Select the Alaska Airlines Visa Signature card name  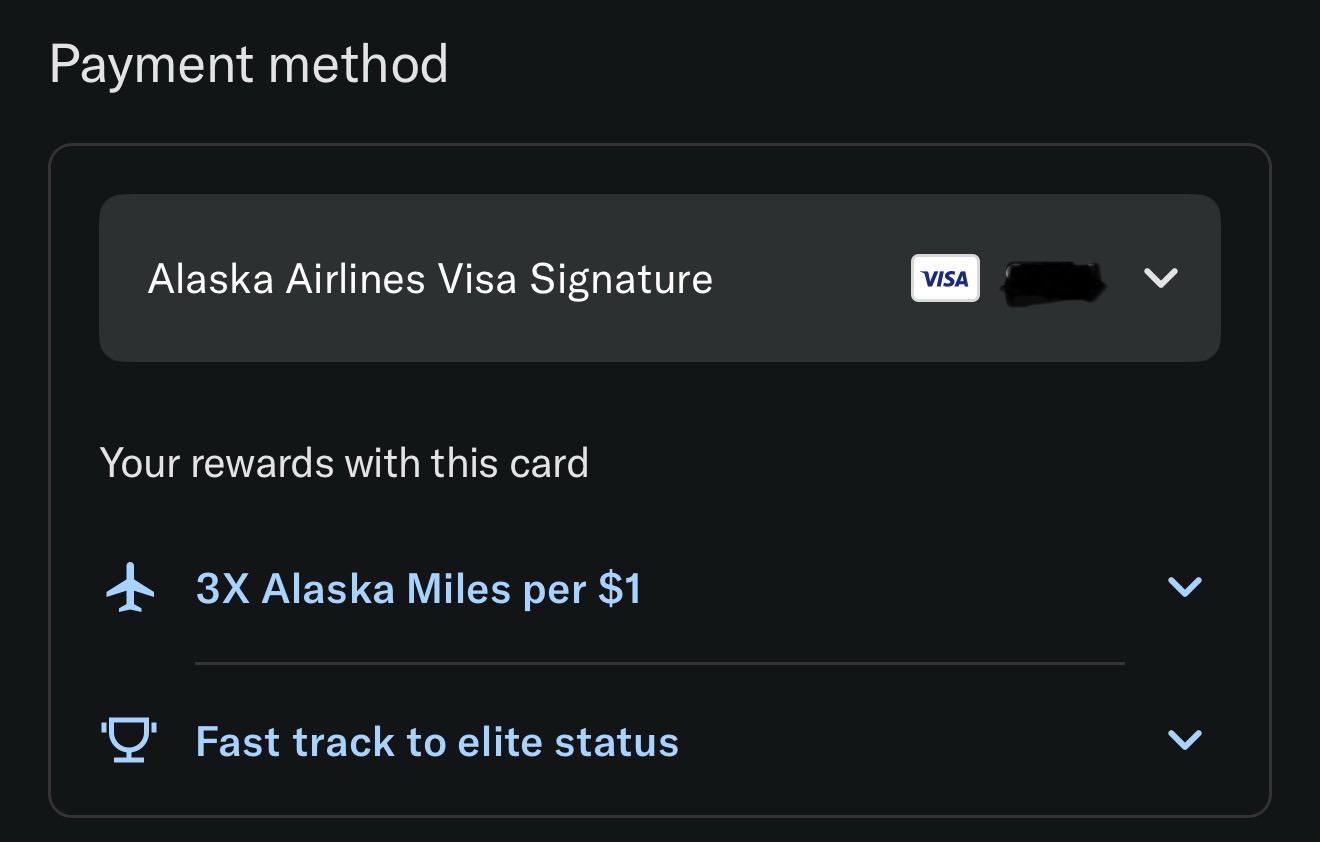[430, 279]
